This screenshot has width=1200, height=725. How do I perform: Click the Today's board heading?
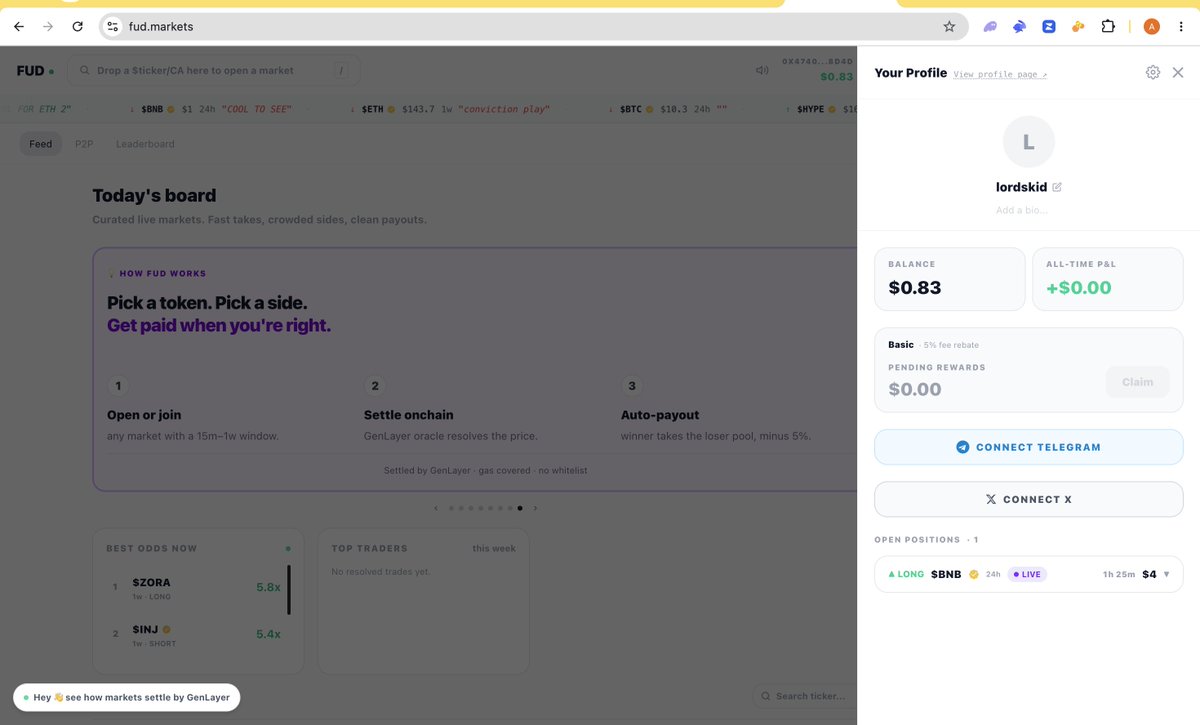[x=154, y=196]
